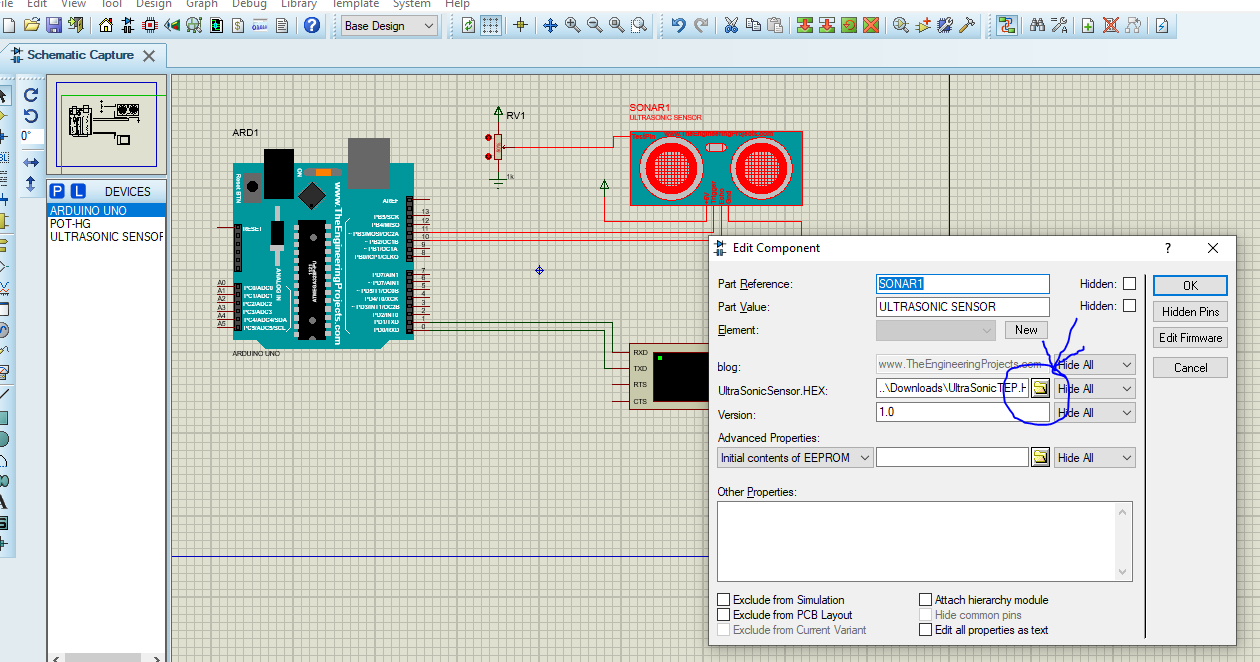The height and width of the screenshot is (662, 1260).
Task: Pan view with blue four-arrow icon
Action: click(x=550, y=25)
